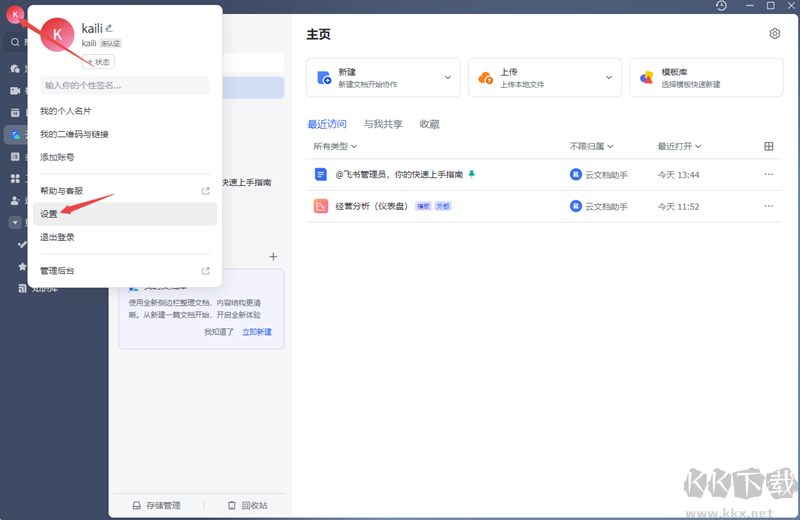Click the 状态 add status button
The height and width of the screenshot is (520, 800).
coord(98,62)
